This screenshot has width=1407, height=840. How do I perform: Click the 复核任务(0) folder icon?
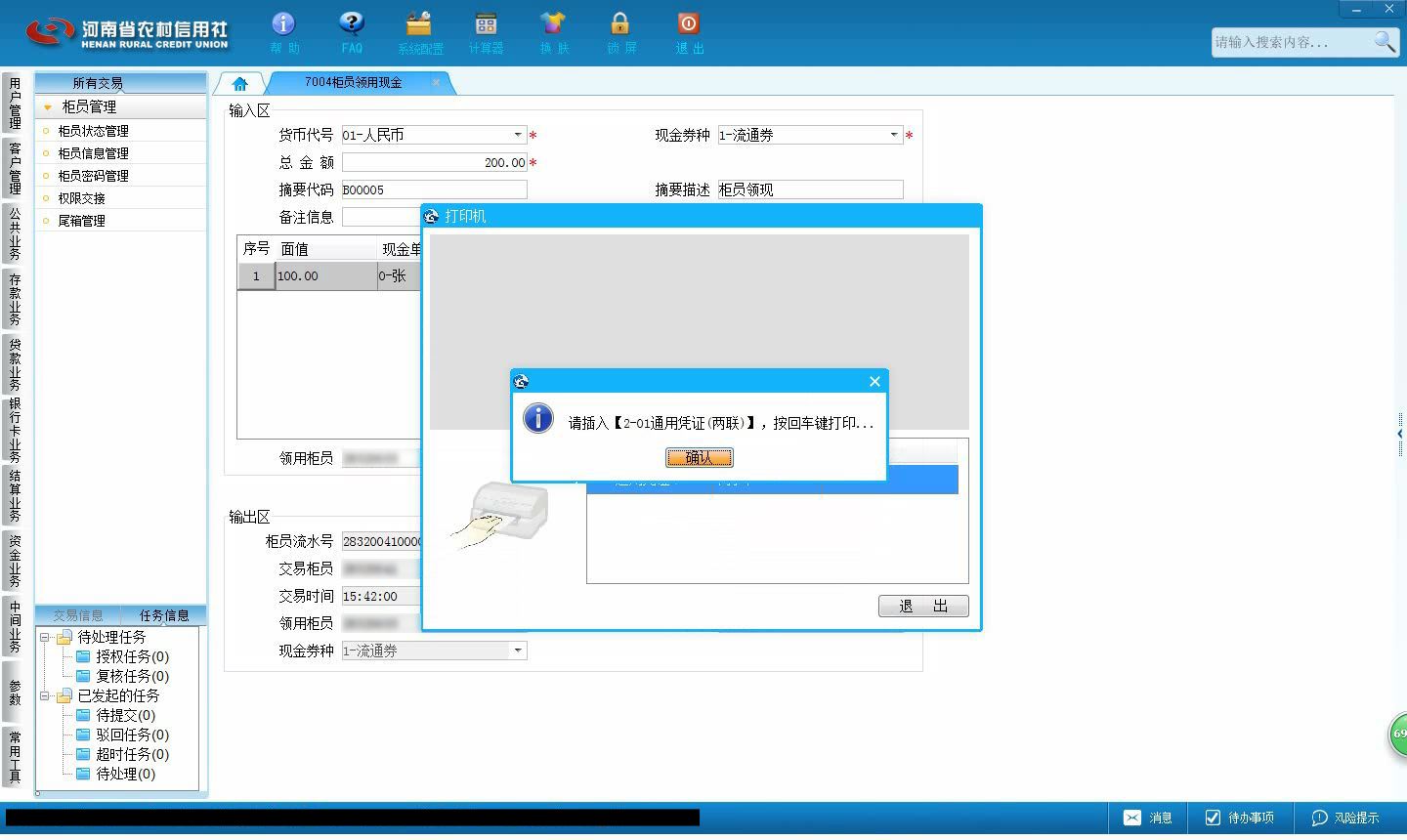[83, 676]
